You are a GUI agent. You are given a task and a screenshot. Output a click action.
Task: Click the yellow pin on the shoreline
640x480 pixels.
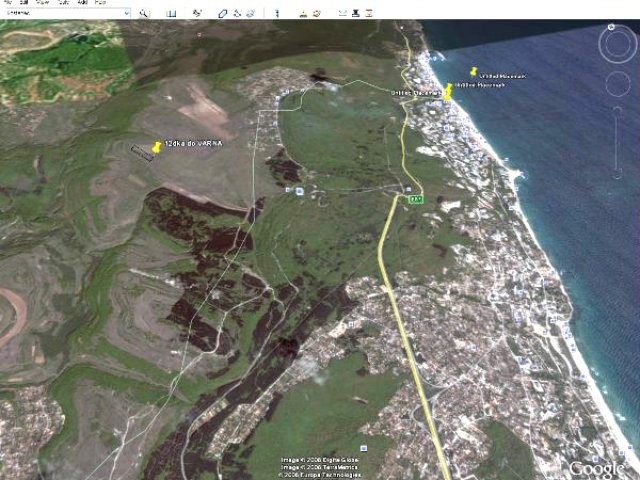(x=448, y=92)
